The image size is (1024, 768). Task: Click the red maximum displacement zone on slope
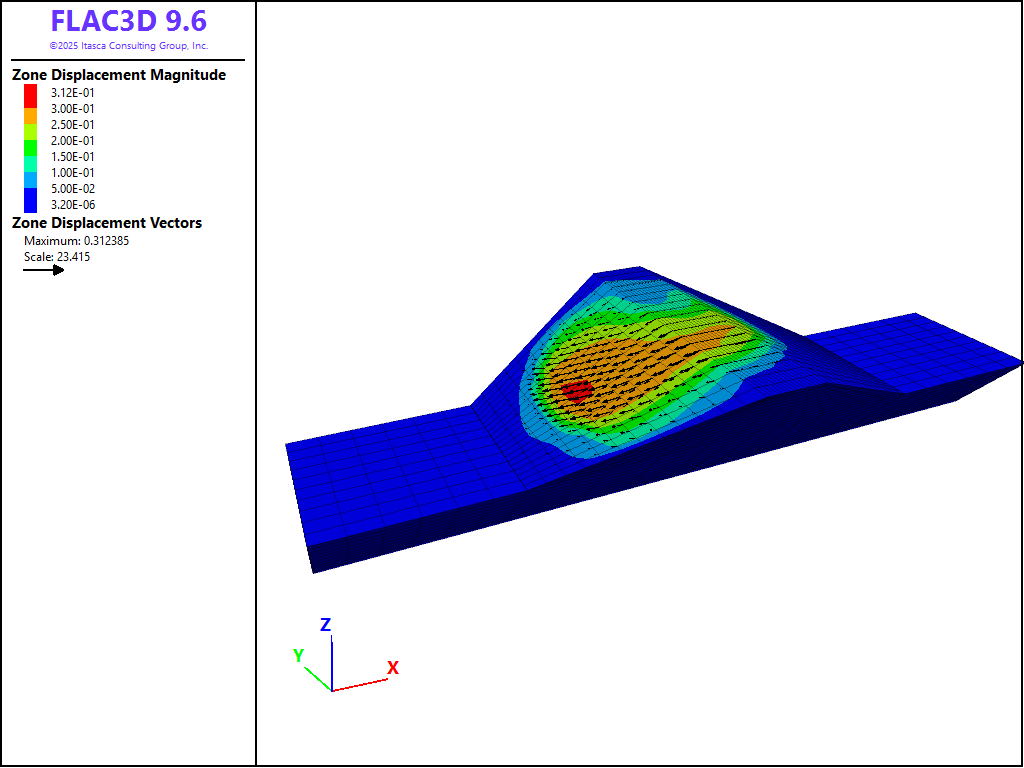coord(576,390)
